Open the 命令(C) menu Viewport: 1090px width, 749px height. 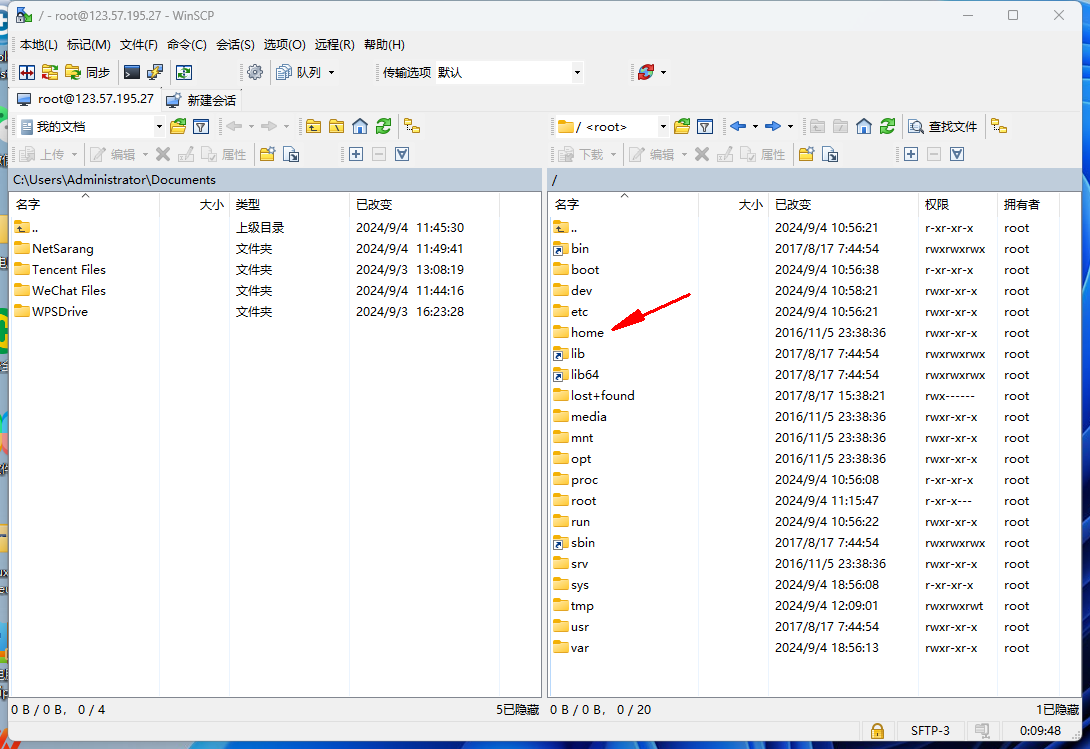click(186, 45)
